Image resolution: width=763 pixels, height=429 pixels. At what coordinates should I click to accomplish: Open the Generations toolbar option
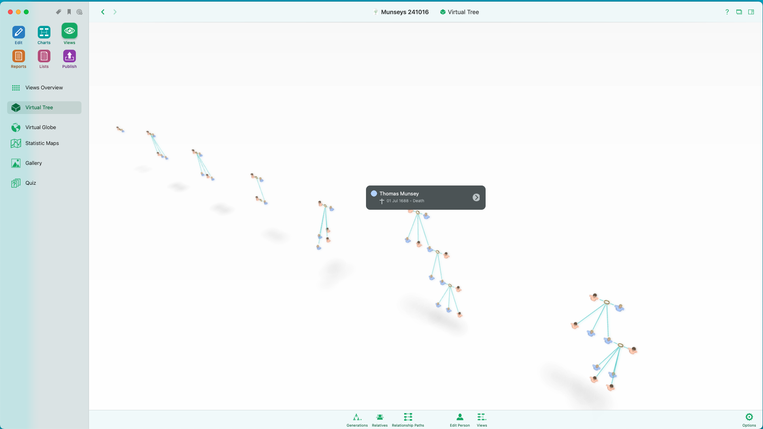(357, 420)
